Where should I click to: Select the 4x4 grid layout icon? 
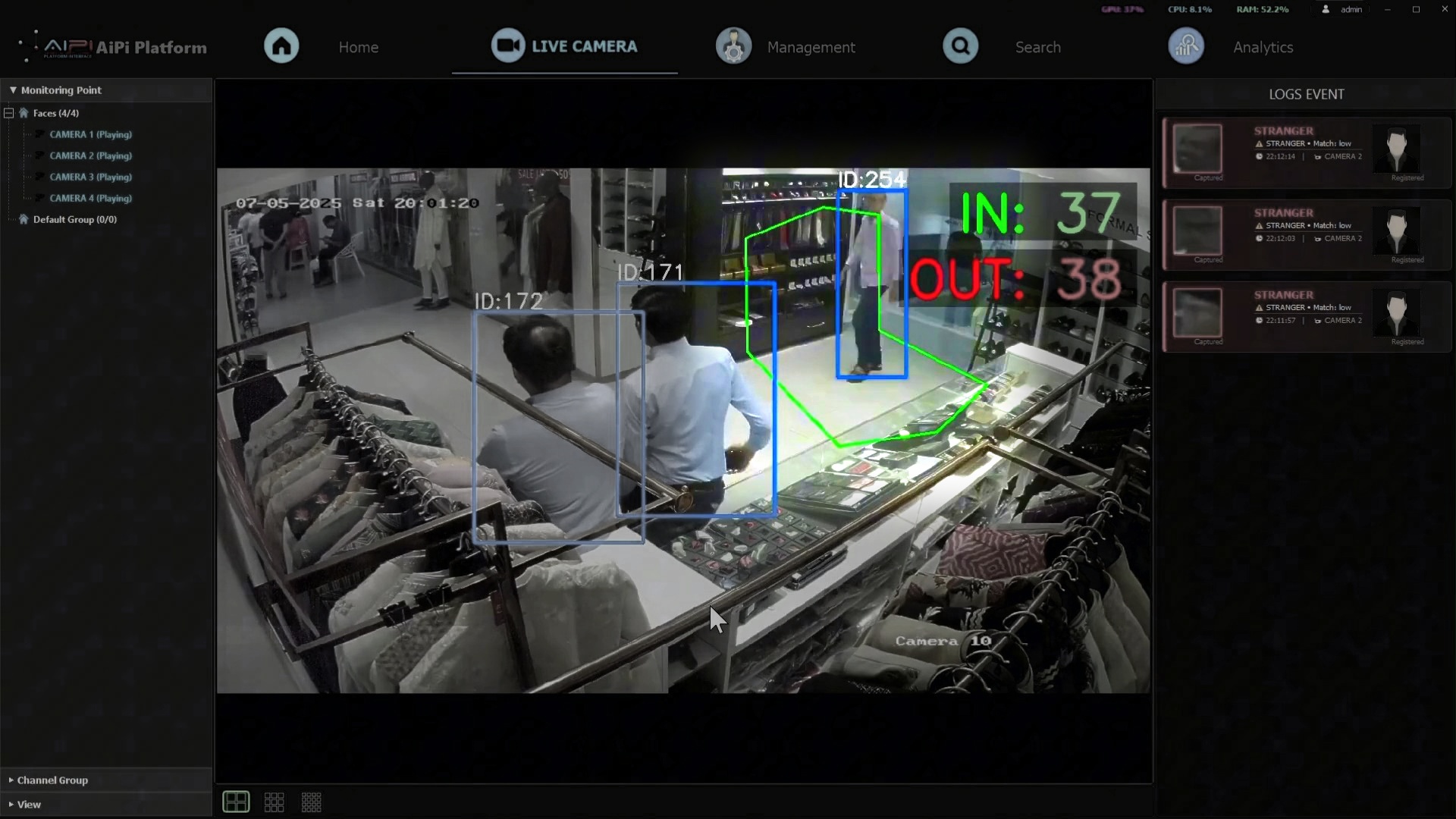[x=312, y=802]
